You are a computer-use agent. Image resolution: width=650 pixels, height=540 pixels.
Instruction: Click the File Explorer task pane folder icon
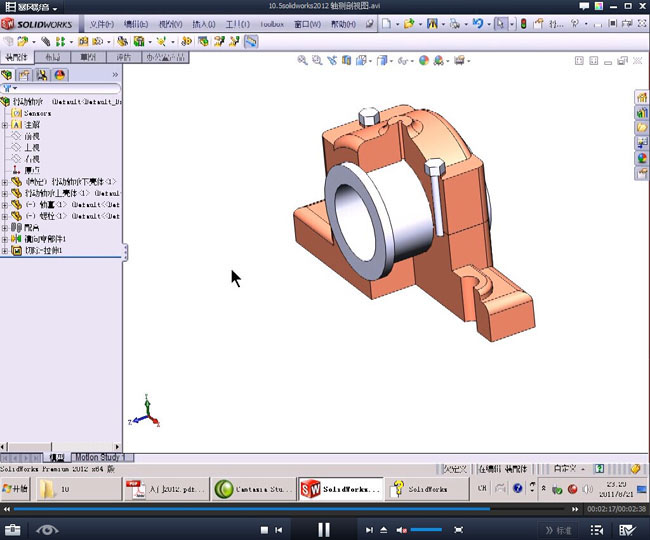(x=642, y=127)
